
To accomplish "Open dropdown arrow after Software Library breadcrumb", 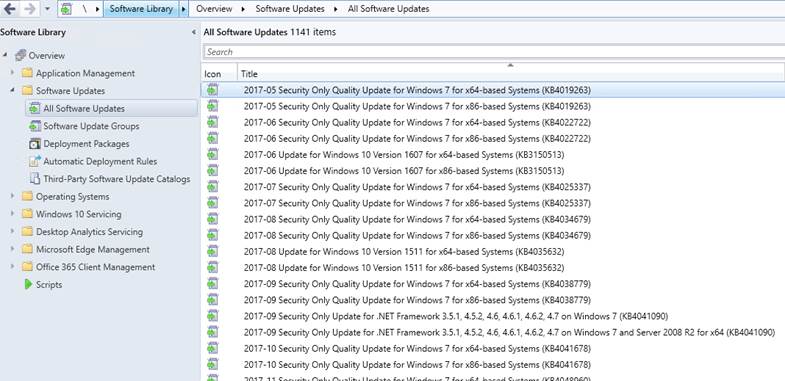I will 184,9.
